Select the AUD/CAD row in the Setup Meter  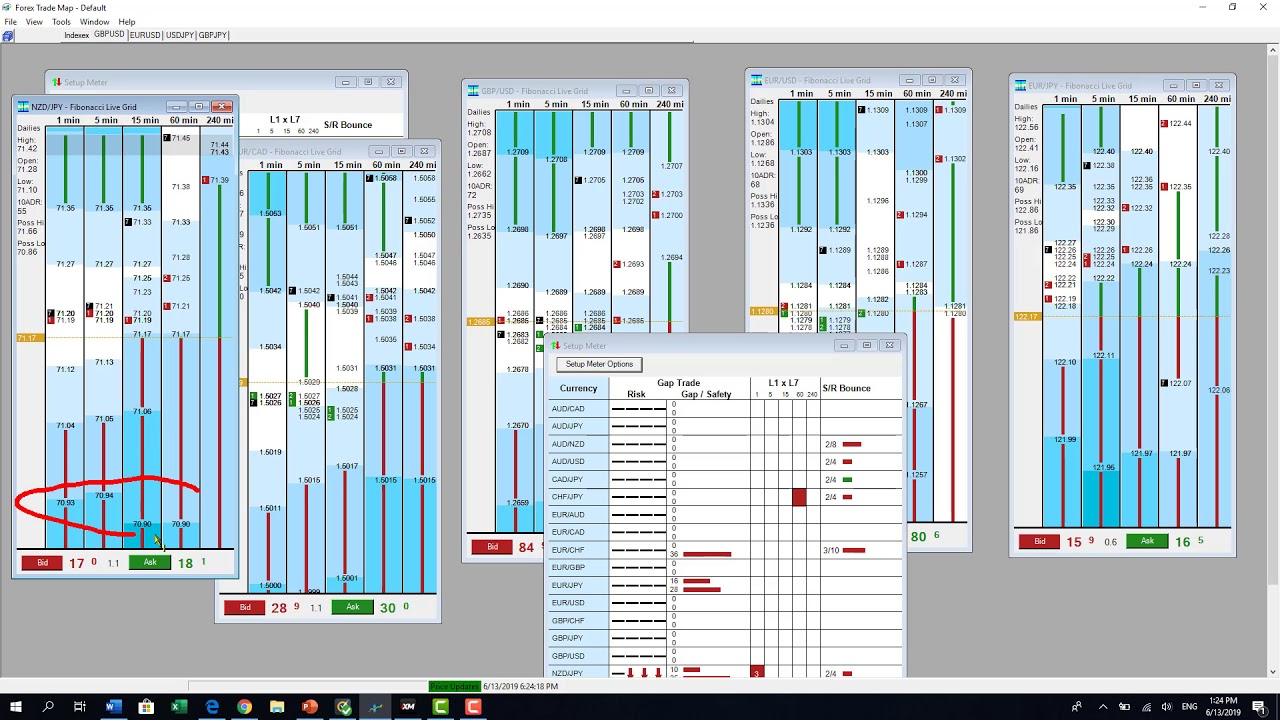click(x=725, y=409)
